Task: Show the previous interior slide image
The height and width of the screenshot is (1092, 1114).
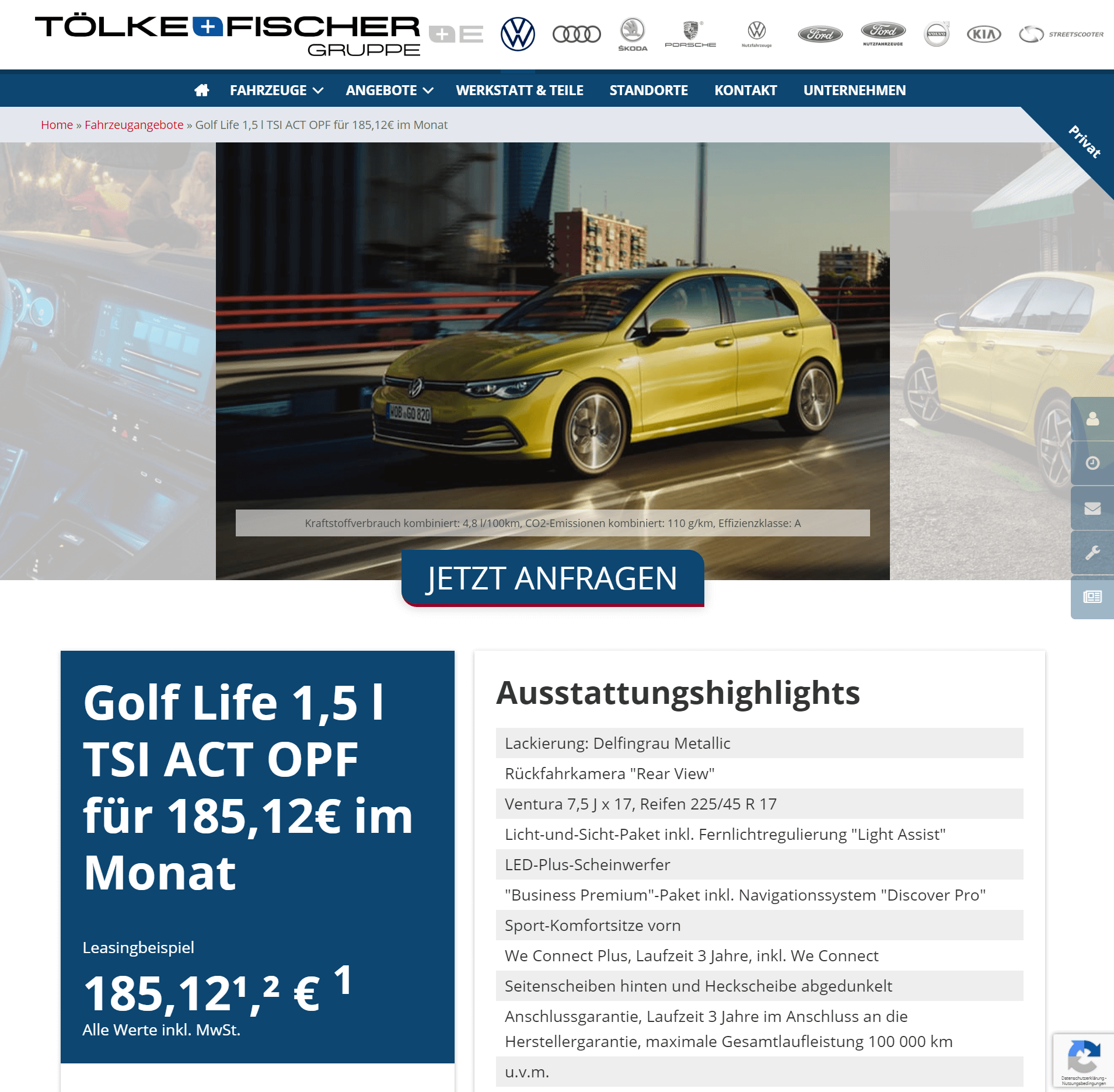Action: [x=108, y=361]
